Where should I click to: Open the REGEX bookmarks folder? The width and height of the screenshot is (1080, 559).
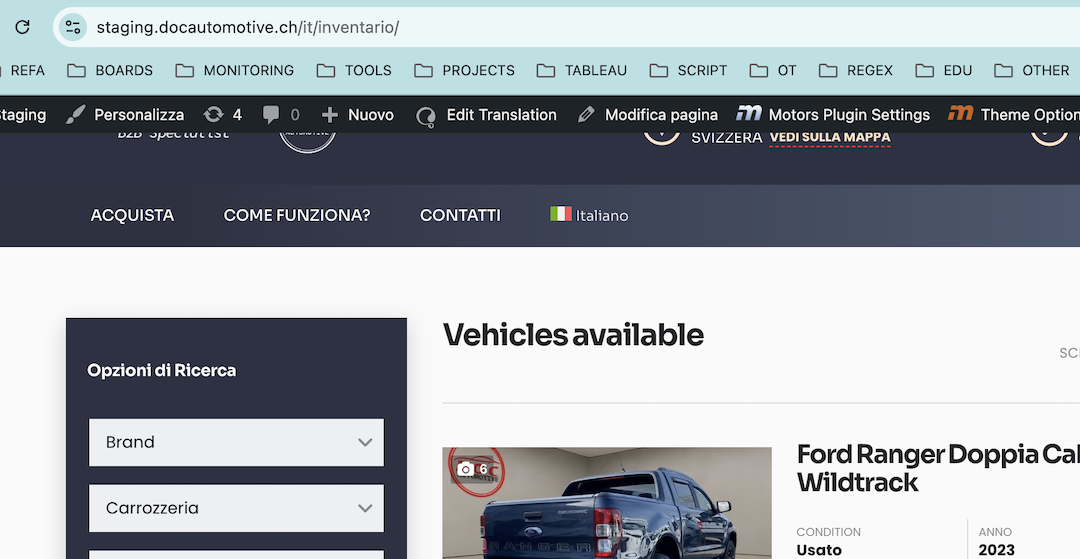(855, 70)
